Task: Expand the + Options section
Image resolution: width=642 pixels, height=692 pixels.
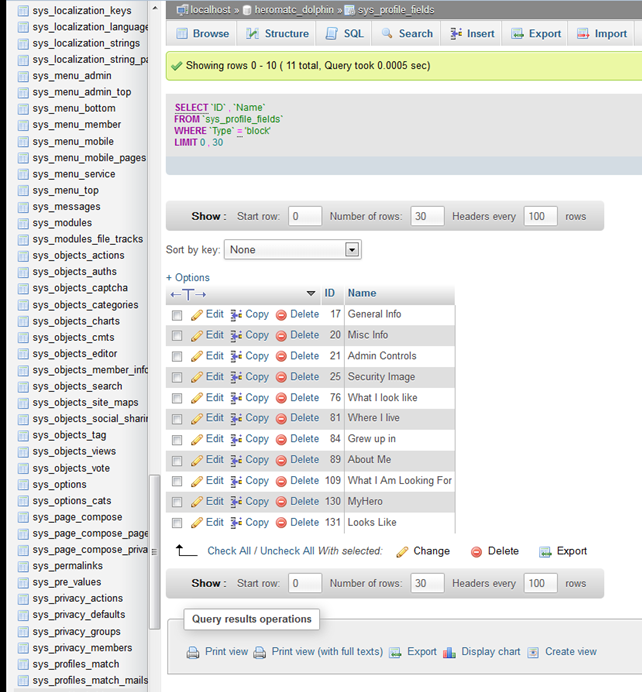Action: 188,278
